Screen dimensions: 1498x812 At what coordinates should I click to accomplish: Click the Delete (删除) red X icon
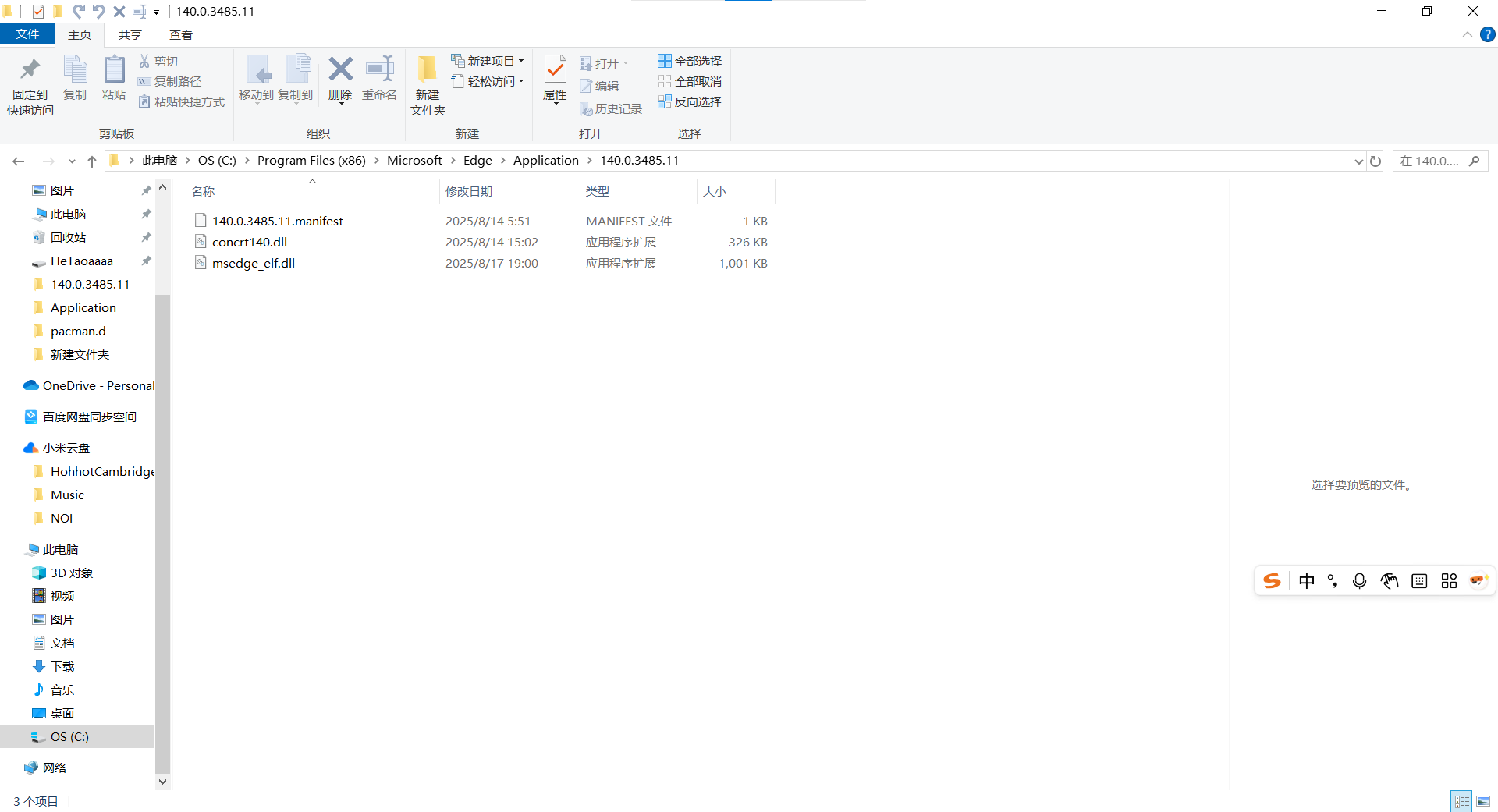point(340,79)
